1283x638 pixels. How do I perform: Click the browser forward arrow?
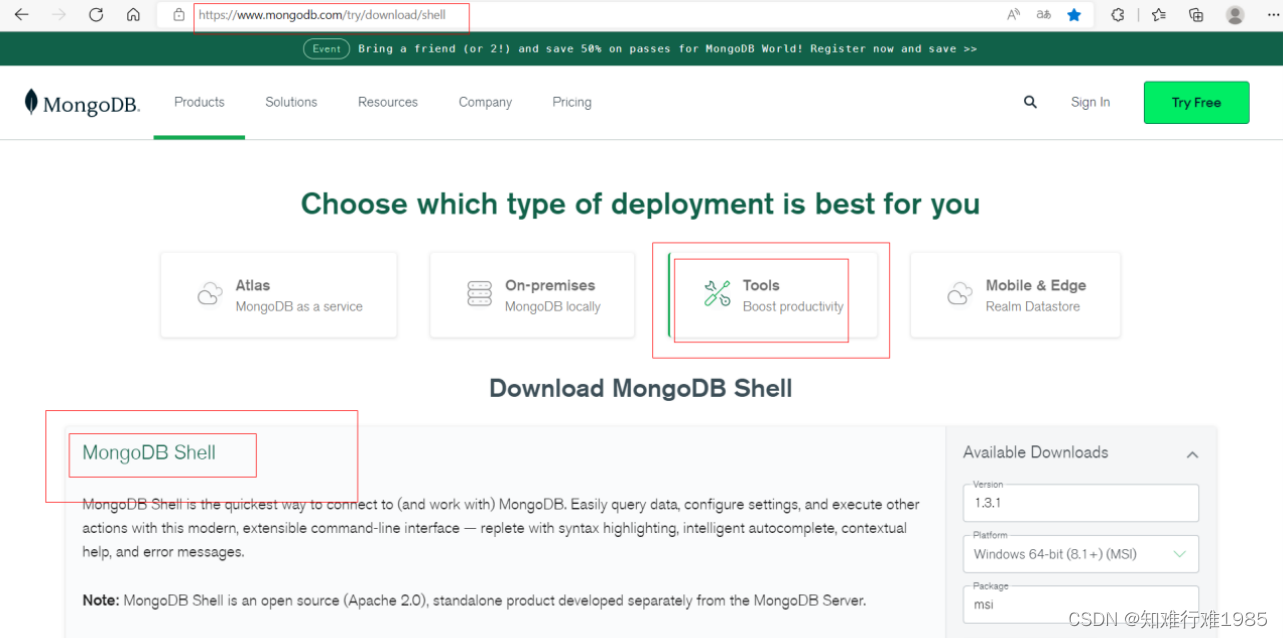[59, 15]
